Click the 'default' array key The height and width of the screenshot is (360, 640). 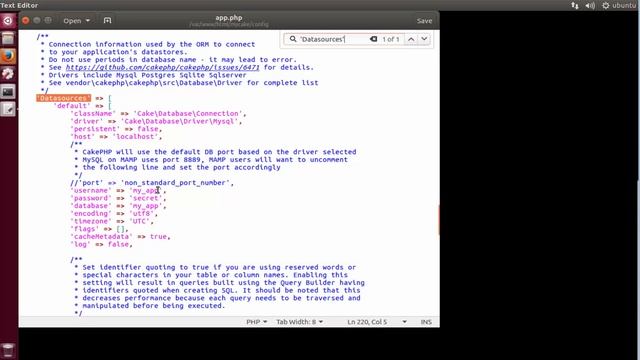[72, 106]
